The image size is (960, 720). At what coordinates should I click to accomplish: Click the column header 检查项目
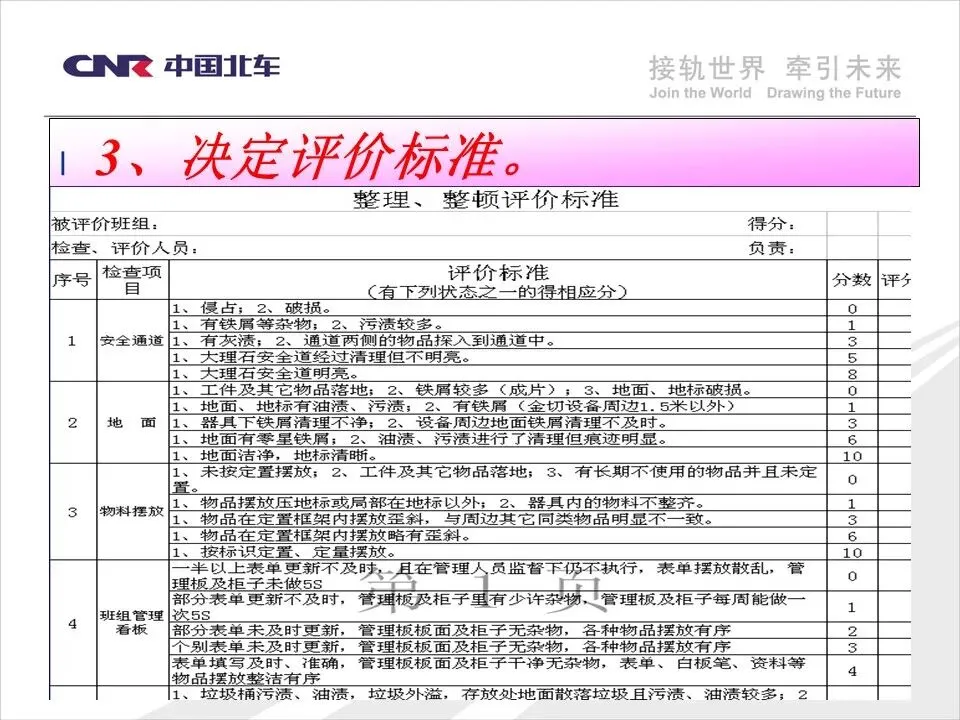coord(132,280)
